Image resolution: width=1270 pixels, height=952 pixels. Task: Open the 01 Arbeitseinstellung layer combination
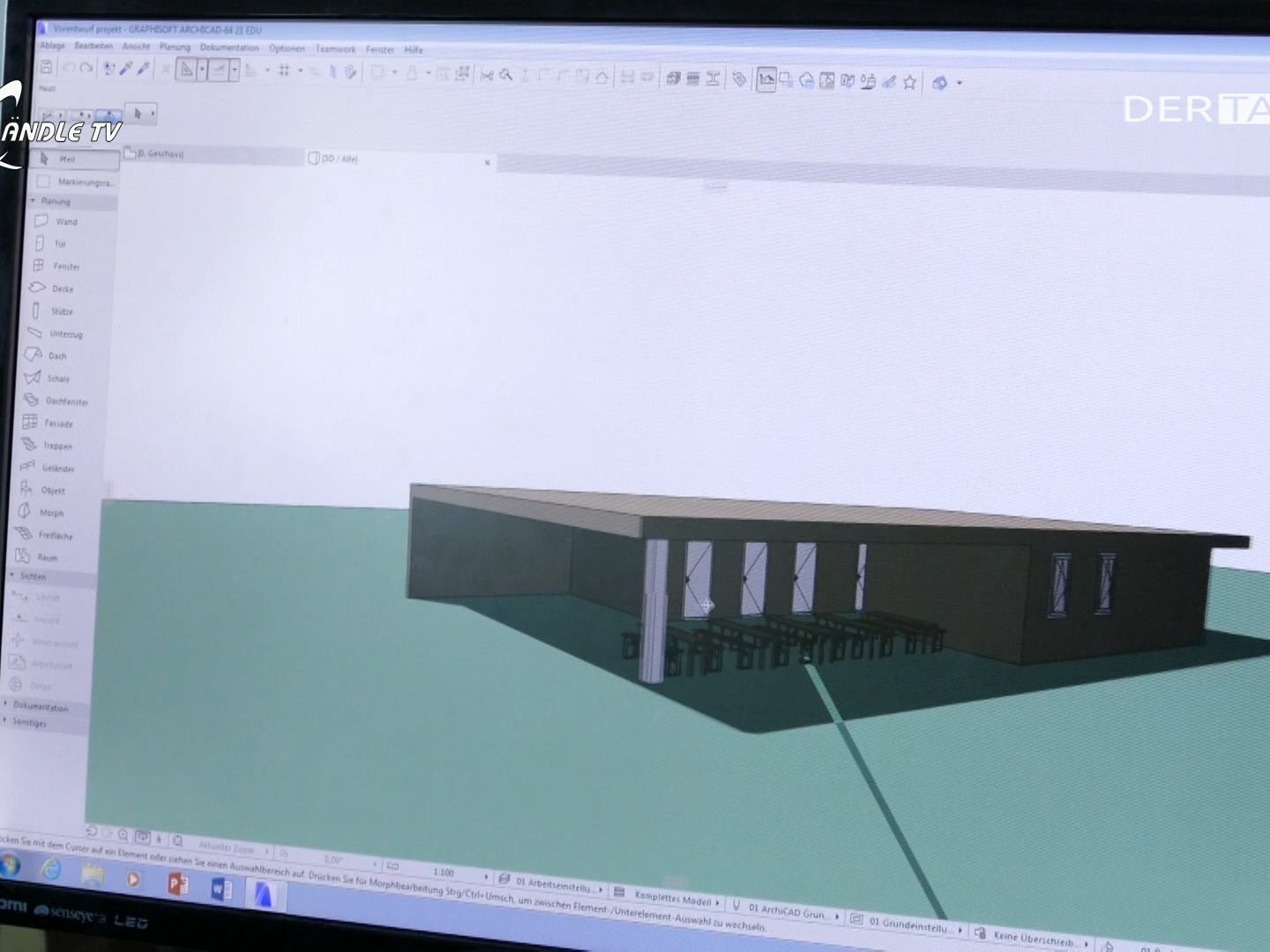(x=556, y=885)
